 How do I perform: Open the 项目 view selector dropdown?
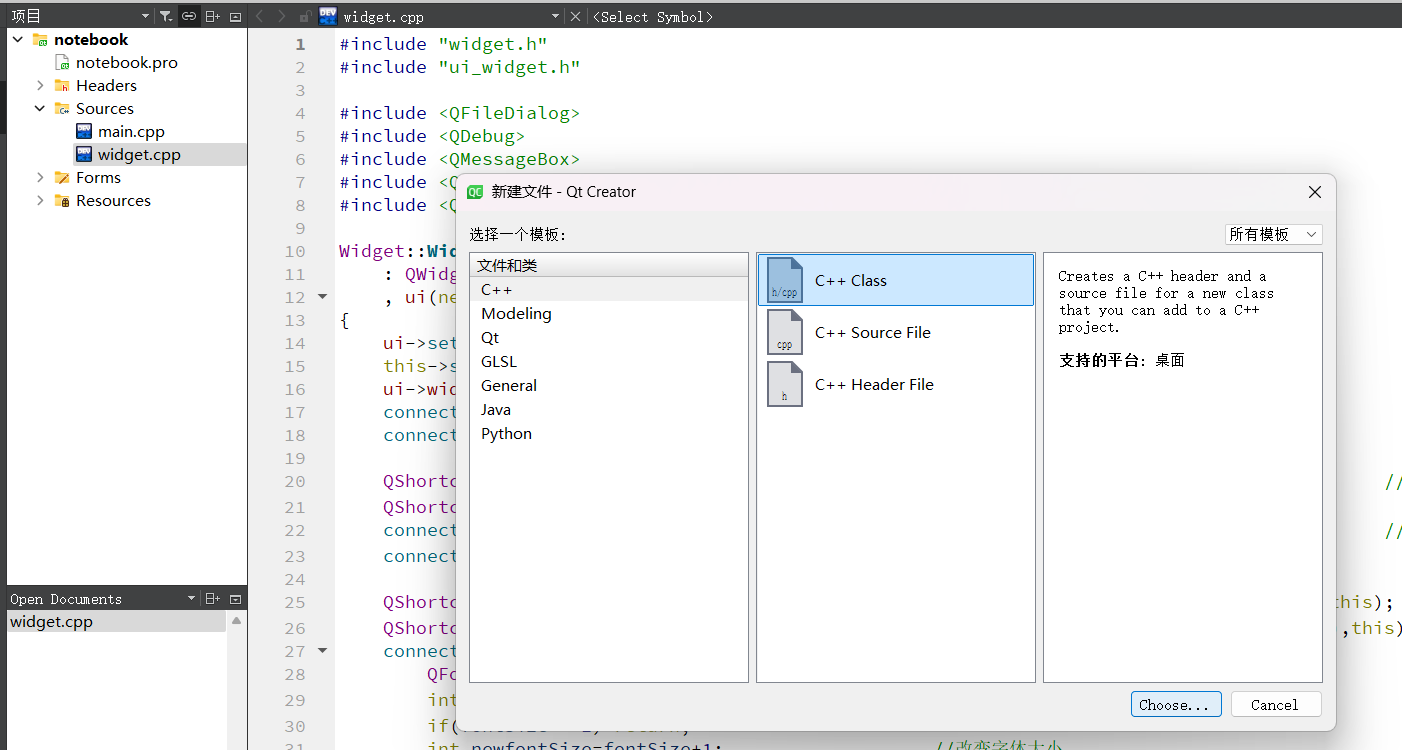coord(80,16)
